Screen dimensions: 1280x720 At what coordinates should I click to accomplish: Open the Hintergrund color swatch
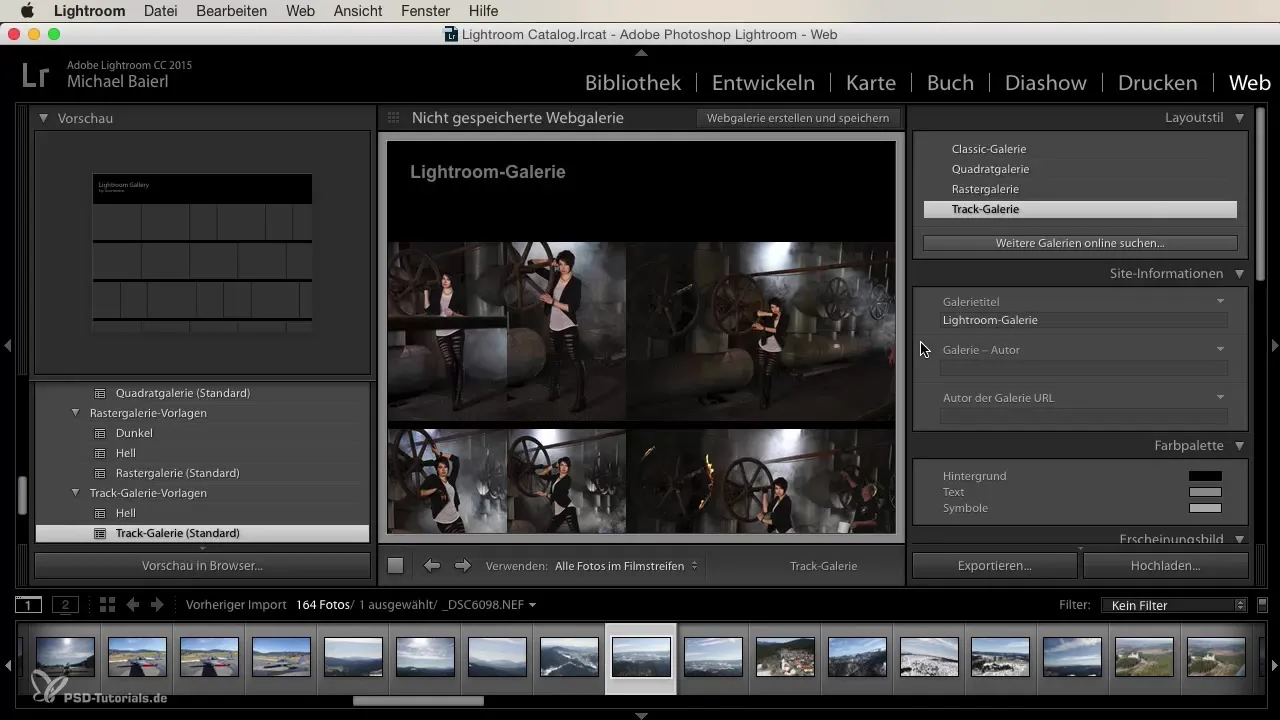tap(1205, 476)
